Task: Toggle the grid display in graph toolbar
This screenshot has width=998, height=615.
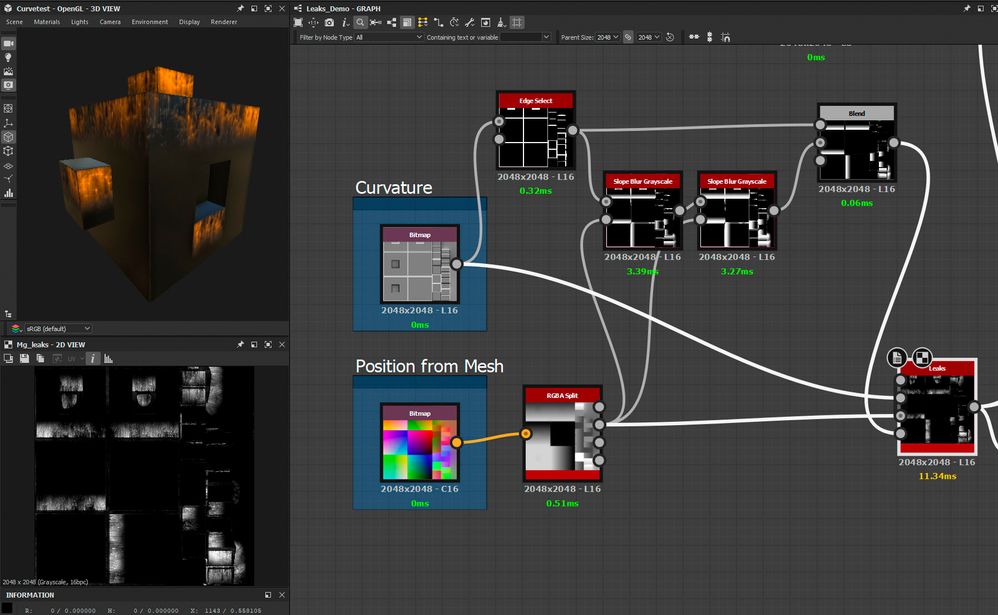Action: (x=517, y=22)
